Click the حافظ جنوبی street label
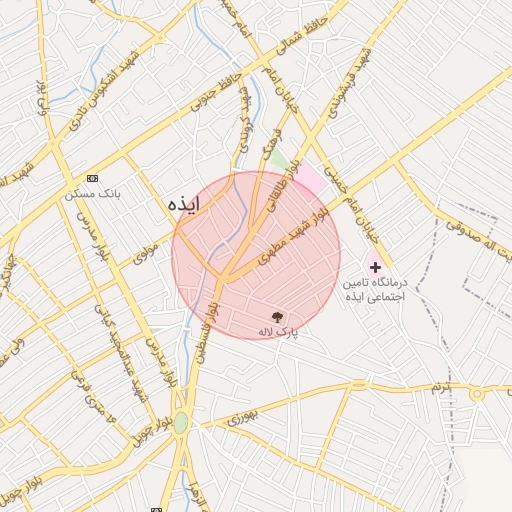The width and height of the screenshot is (512, 512). [x=216, y=92]
